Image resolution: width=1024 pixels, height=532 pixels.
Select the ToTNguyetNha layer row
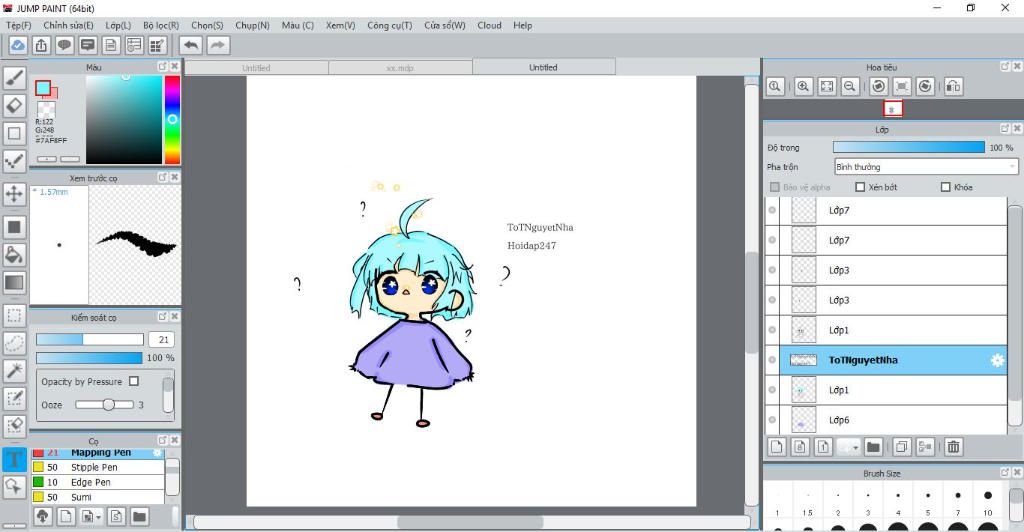pos(893,360)
